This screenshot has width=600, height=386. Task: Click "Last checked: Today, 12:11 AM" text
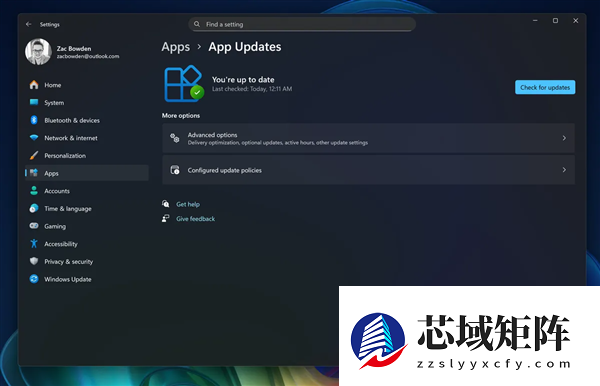click(252, 89)
